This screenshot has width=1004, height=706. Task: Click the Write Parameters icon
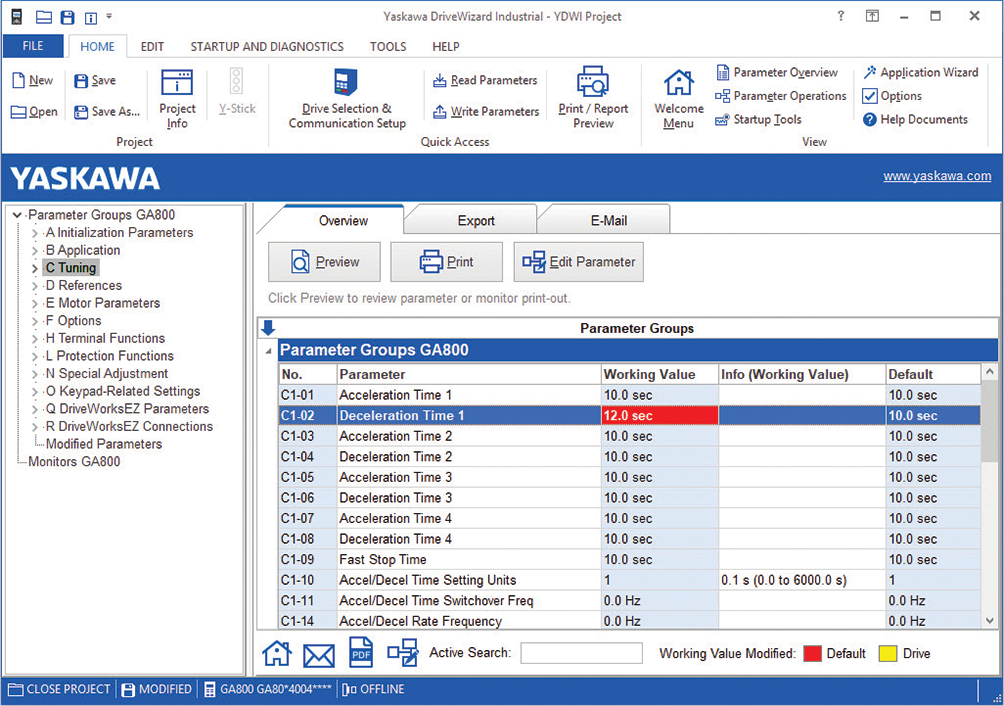point(439,112)
